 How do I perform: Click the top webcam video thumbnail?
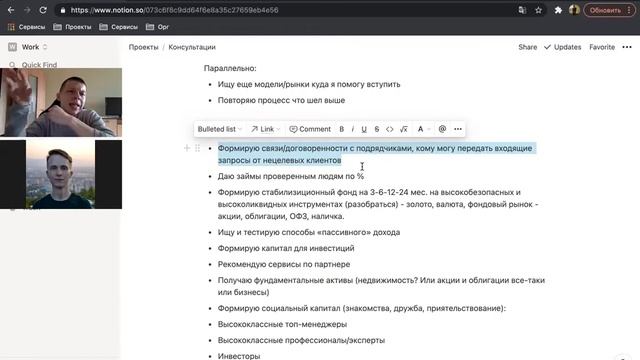point(61,102)
